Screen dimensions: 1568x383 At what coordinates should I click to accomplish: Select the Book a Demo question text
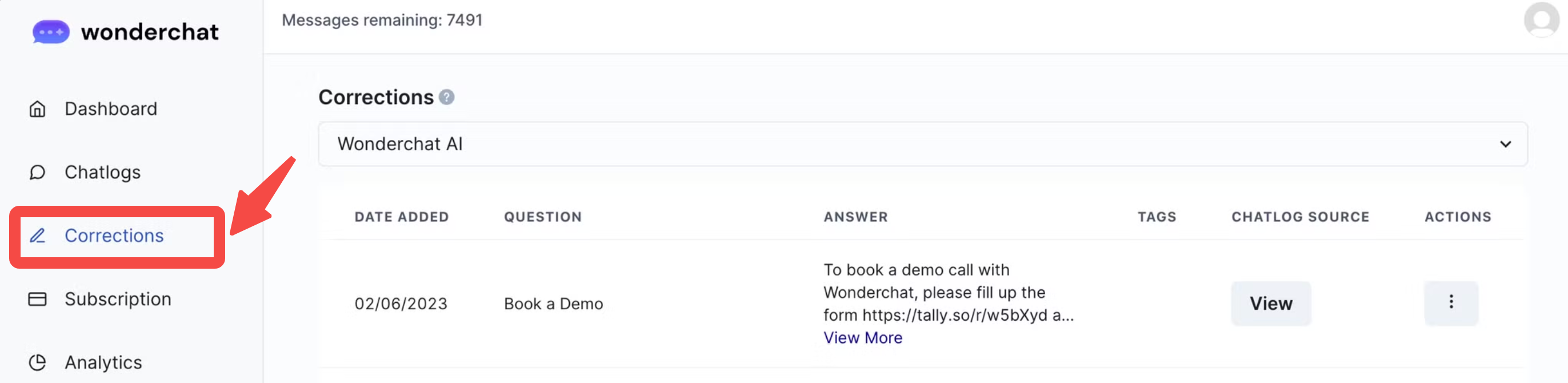pos(553,303)
